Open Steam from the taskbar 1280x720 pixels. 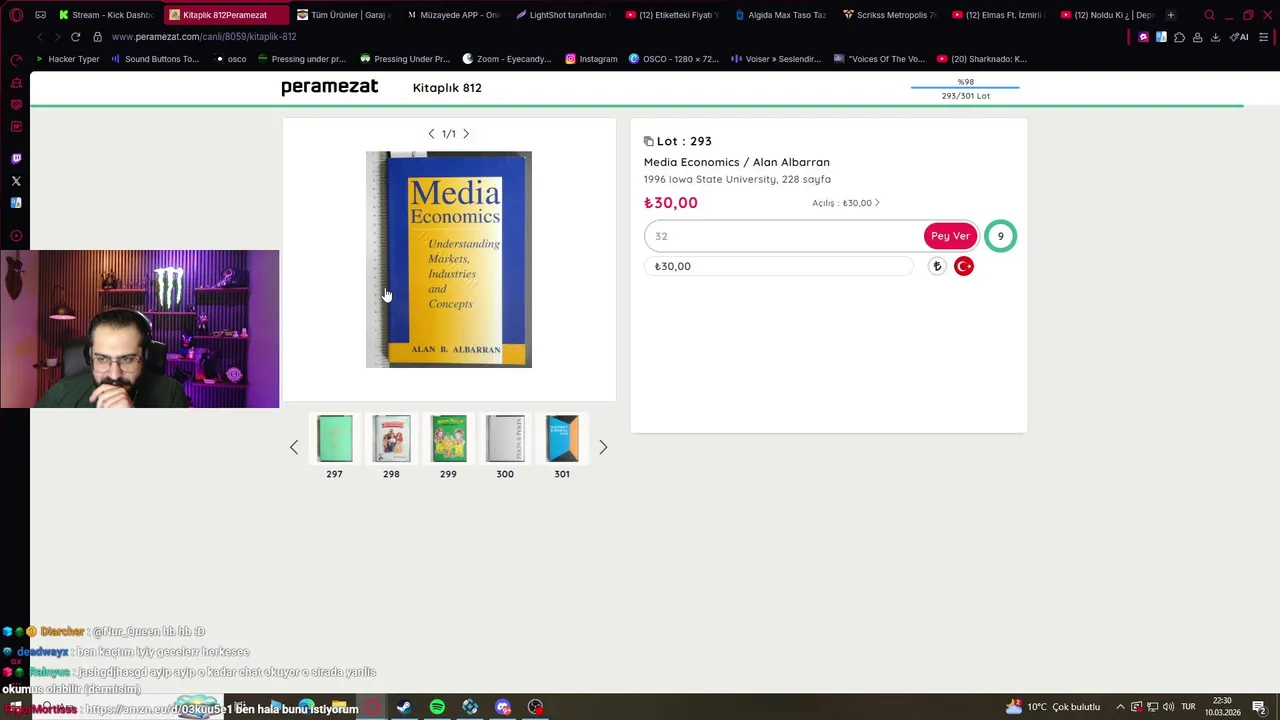(x=404, y=707)
